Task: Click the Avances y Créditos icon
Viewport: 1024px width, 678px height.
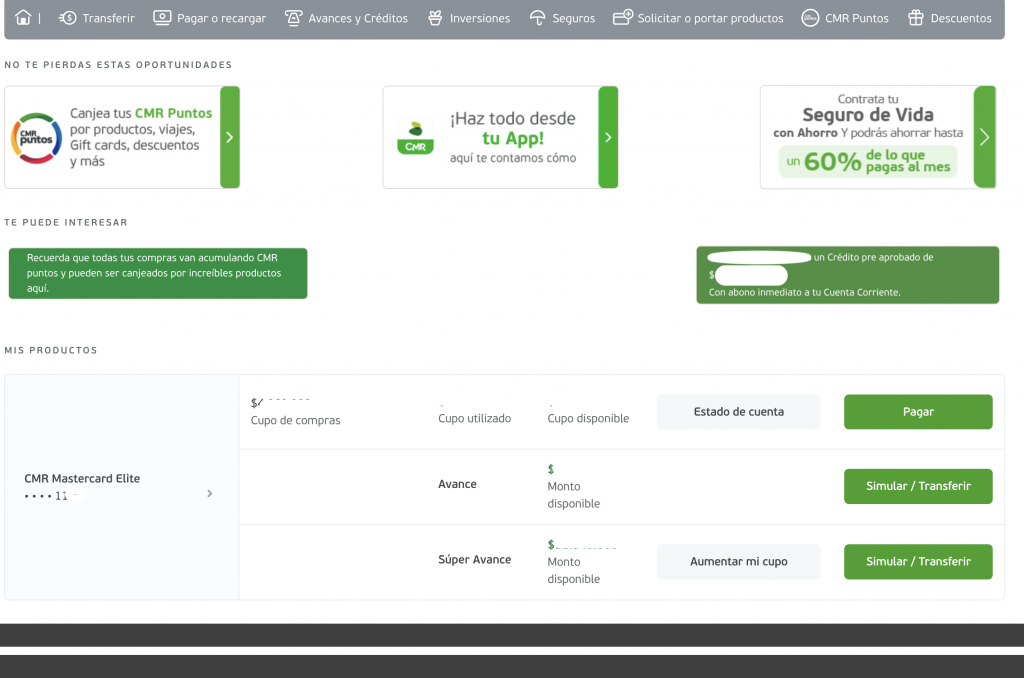Action: tap(293, 18)
